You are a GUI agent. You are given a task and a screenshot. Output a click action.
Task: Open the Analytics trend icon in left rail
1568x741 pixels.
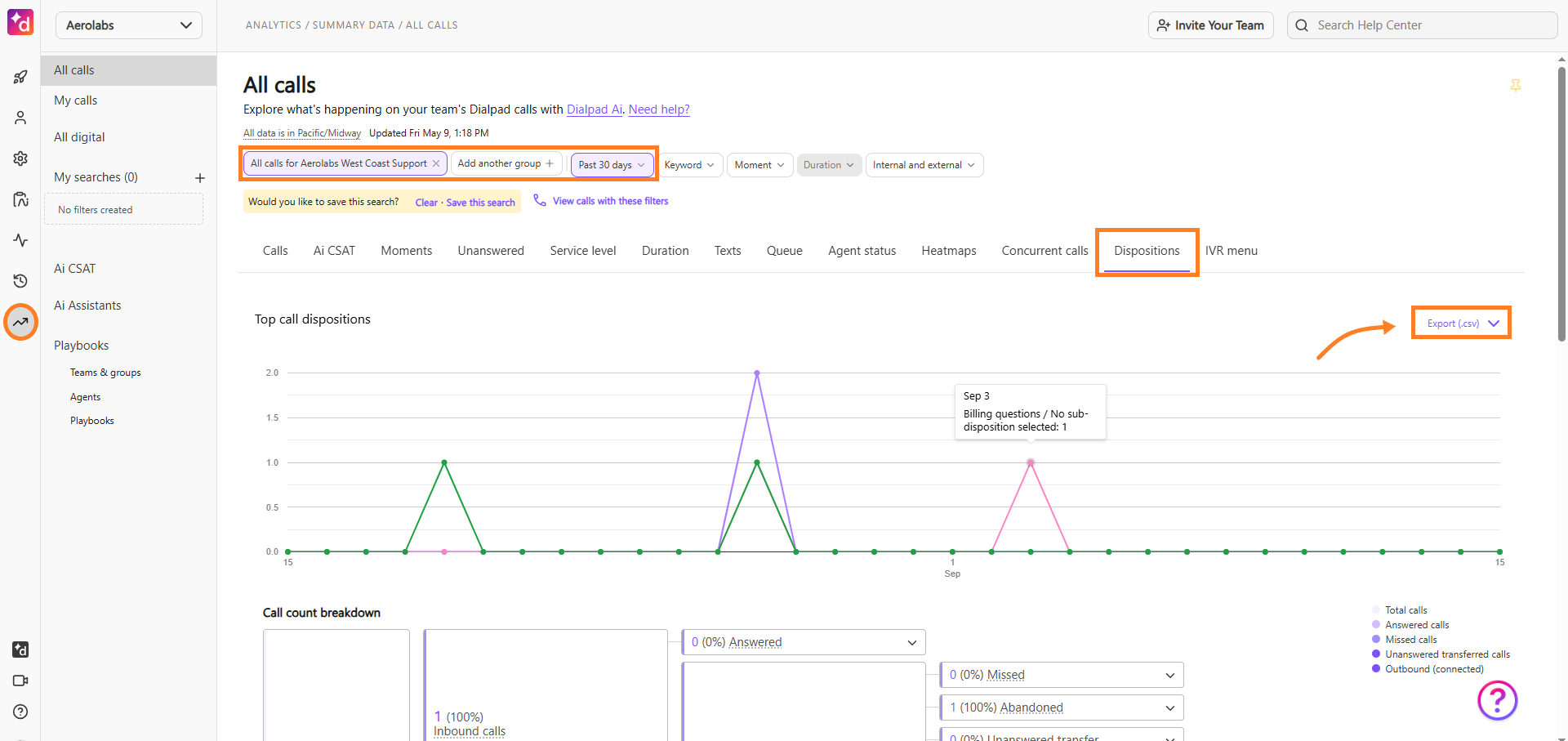[x=20, y=322]
